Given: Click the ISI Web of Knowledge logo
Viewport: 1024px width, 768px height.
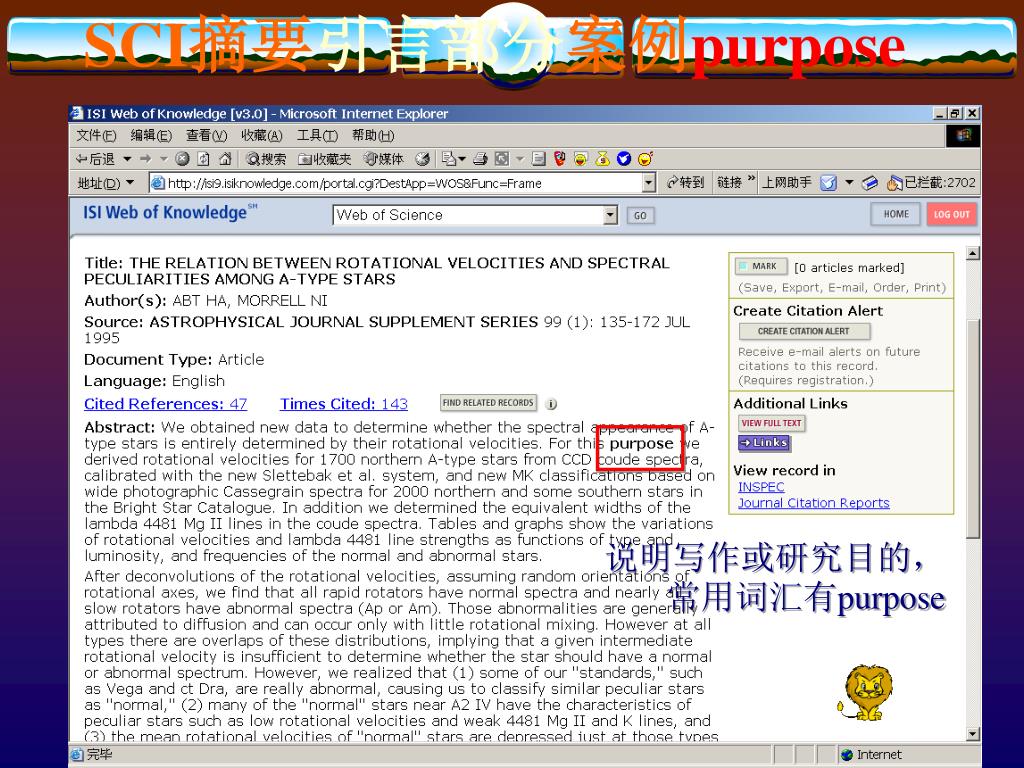Looking at the screenshot, I should (170, 212).
